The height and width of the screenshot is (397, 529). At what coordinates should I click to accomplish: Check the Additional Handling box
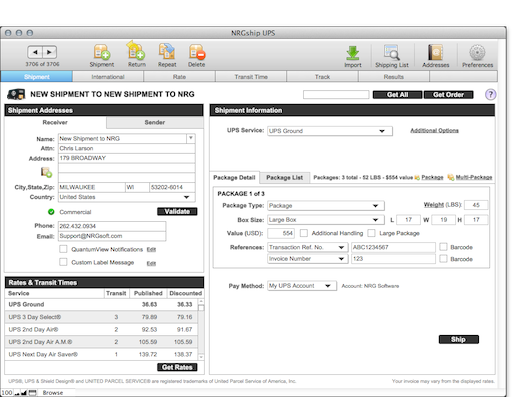pos(304,233)
